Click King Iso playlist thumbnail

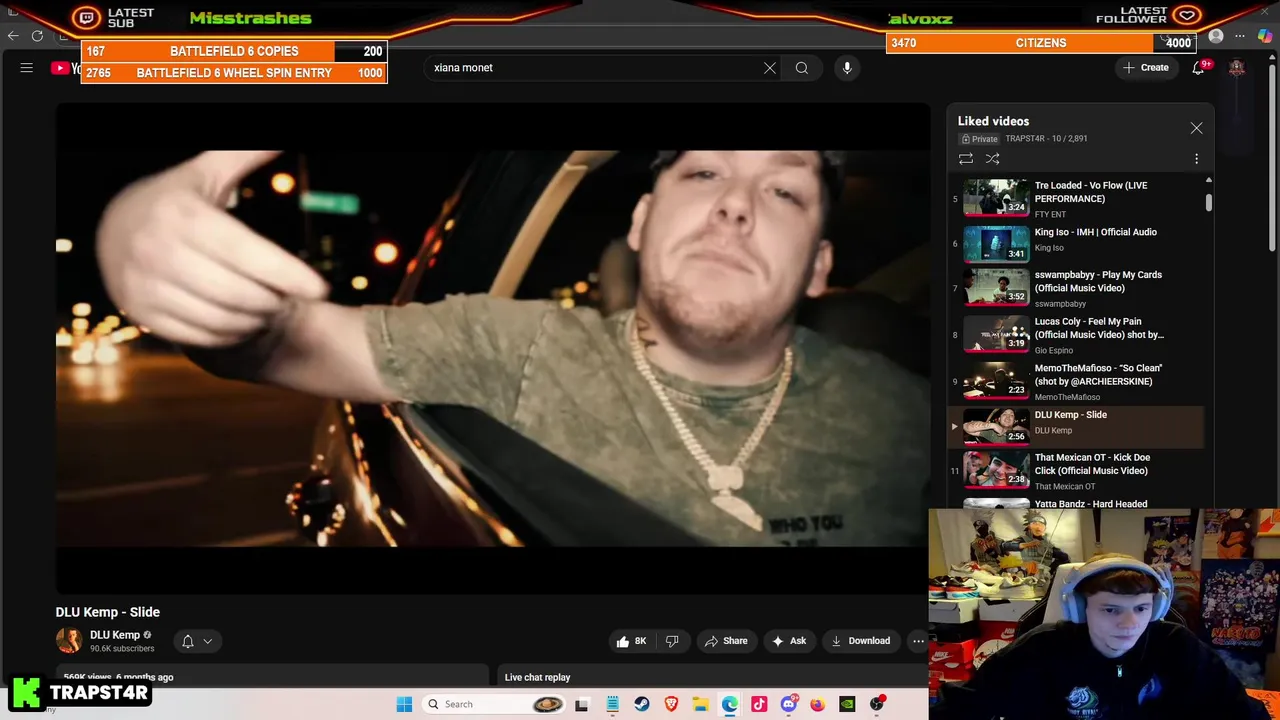coord(996,245)
